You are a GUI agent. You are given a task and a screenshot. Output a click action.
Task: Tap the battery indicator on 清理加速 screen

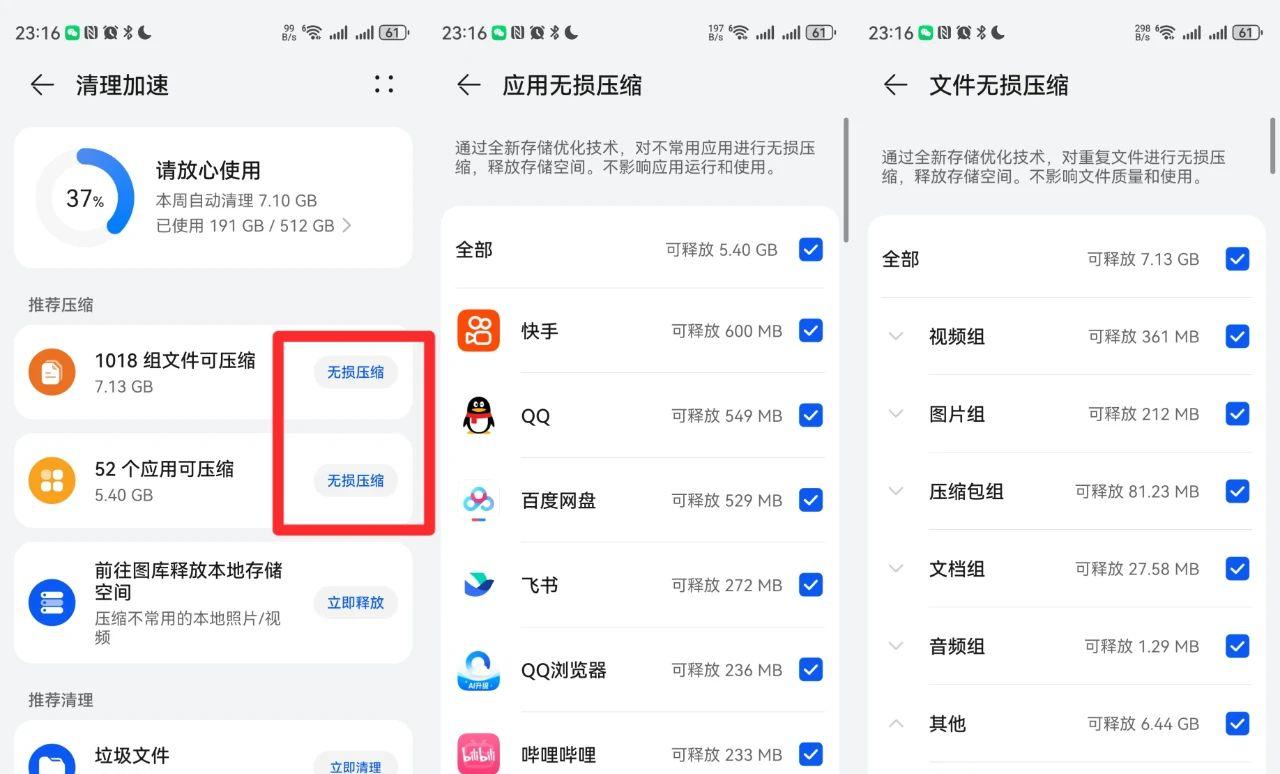pos(392,32)
